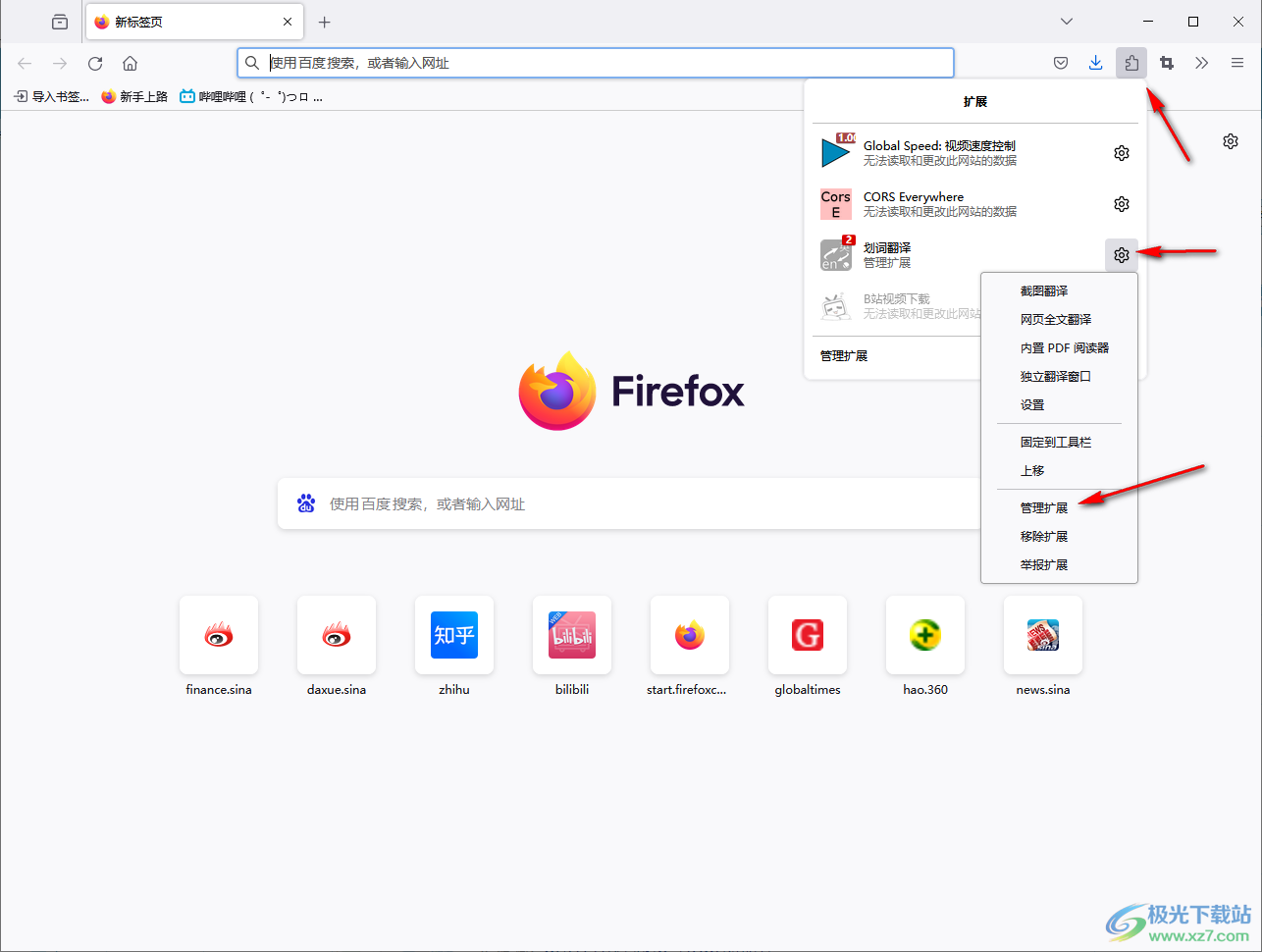1262x952 pixels.
Task: Open the Firefox application hamburger menu
Action: click(1237, 63)
